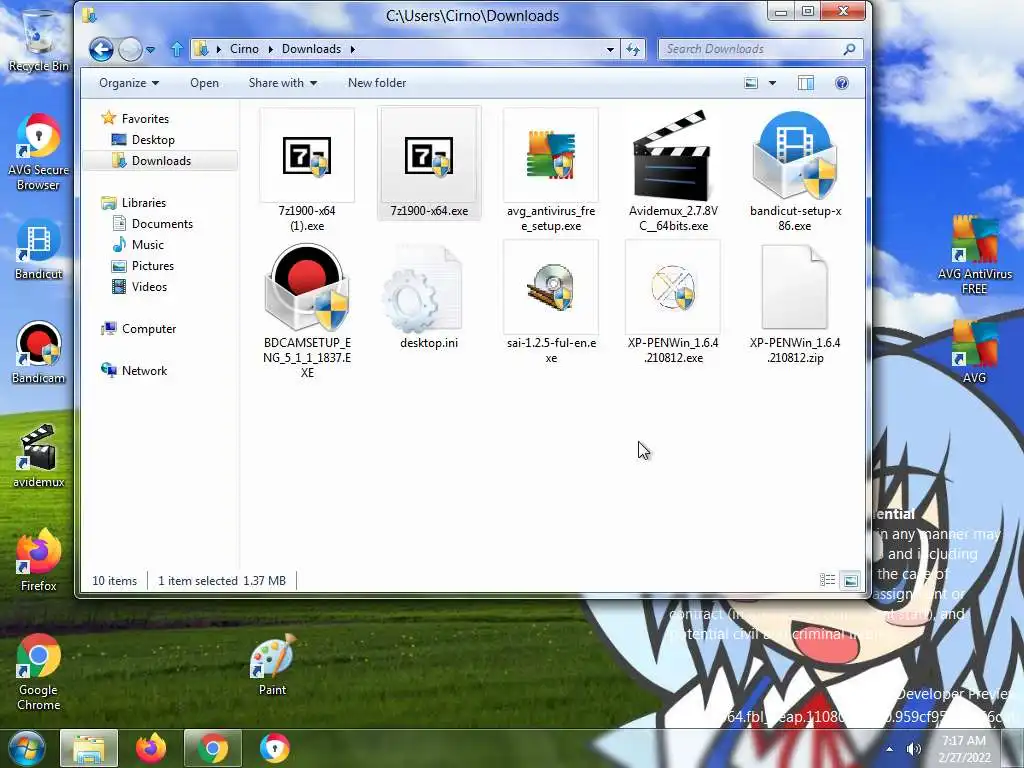Image resolution: width=1024 pixels, height=768 pixels.
Task: Click Open in the toolbar
Action: 204,83
